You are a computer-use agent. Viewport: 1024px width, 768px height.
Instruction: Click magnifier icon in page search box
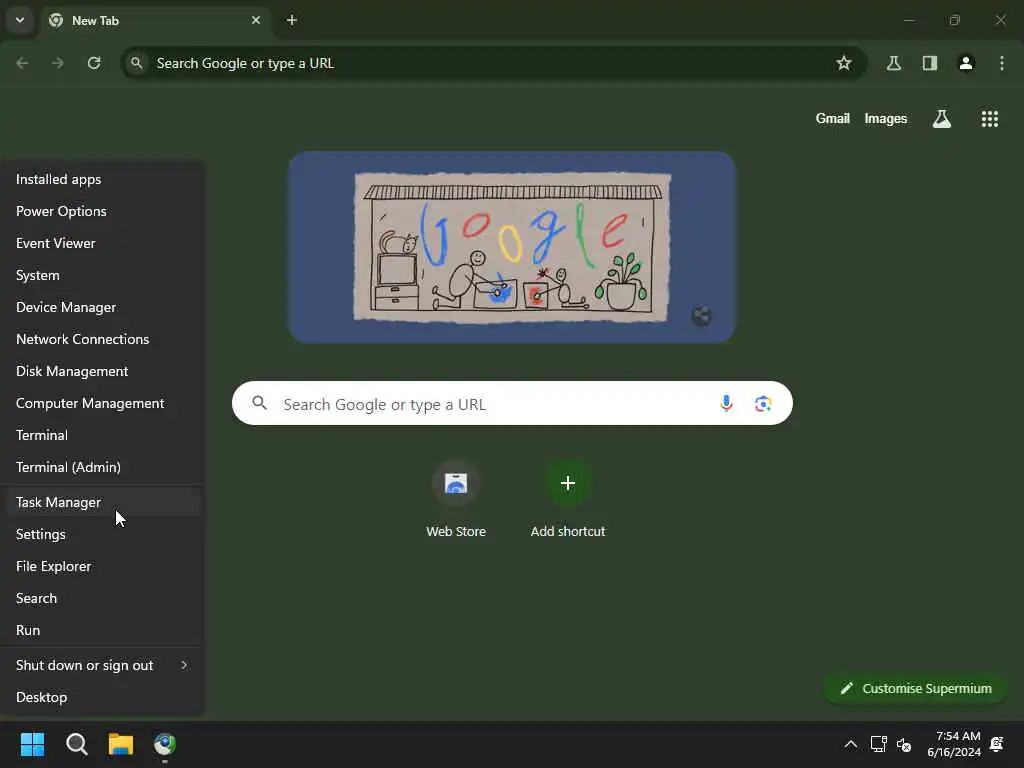pyautogui.click(x=260, y=403)
